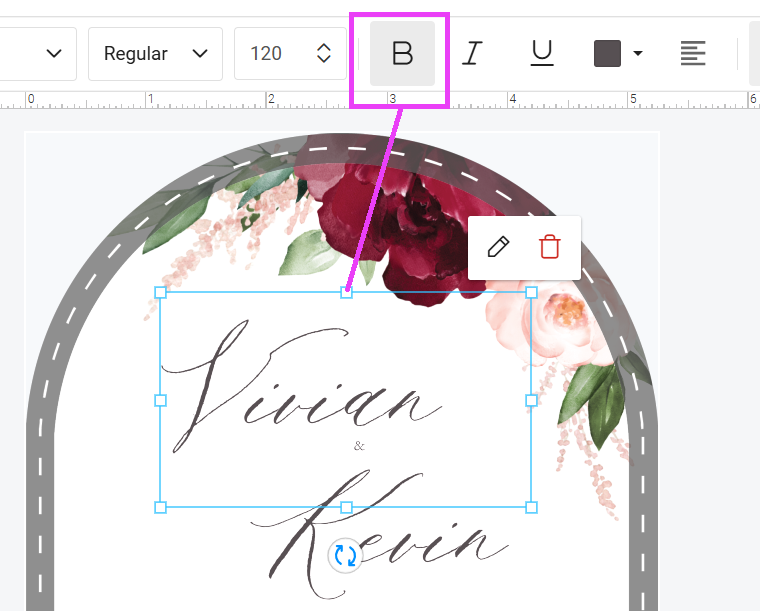
Task: Click the bottom-middle selection handle
Action: pos(346,507)
